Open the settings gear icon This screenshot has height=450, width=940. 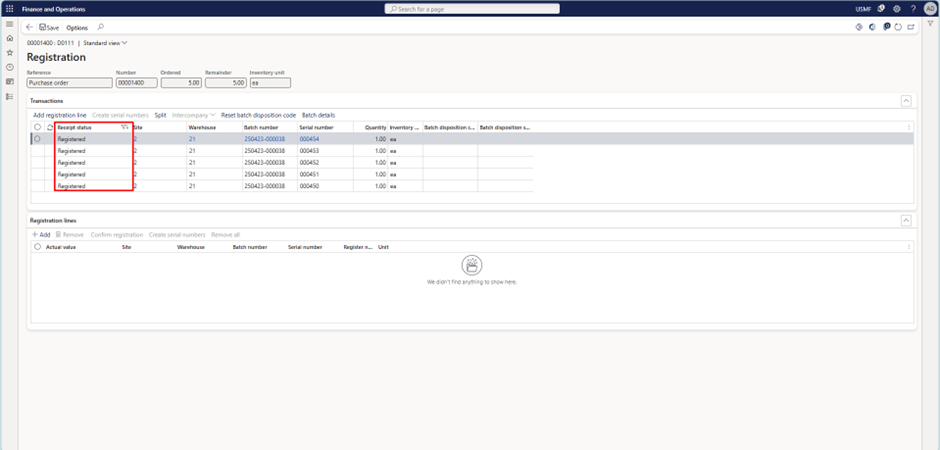(897, 9)
